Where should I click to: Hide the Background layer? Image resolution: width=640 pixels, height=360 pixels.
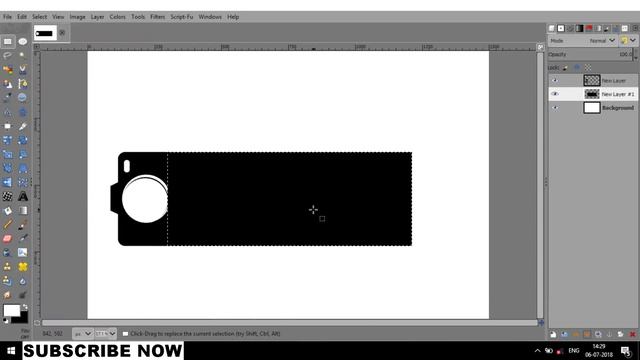point(554,108)
